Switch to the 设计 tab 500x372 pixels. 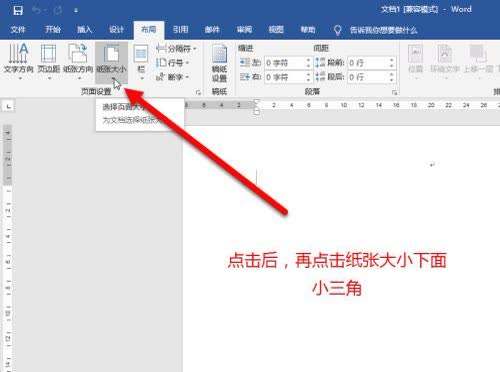point(116,30)
